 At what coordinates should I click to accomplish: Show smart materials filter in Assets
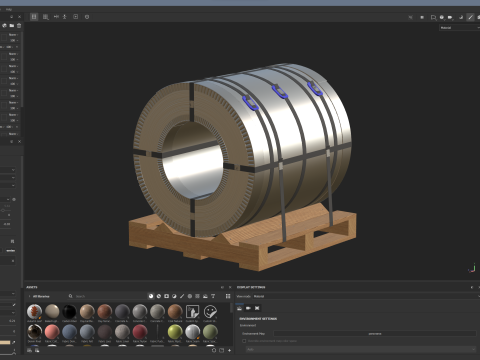pyautogui.click(x=159, y=296)
